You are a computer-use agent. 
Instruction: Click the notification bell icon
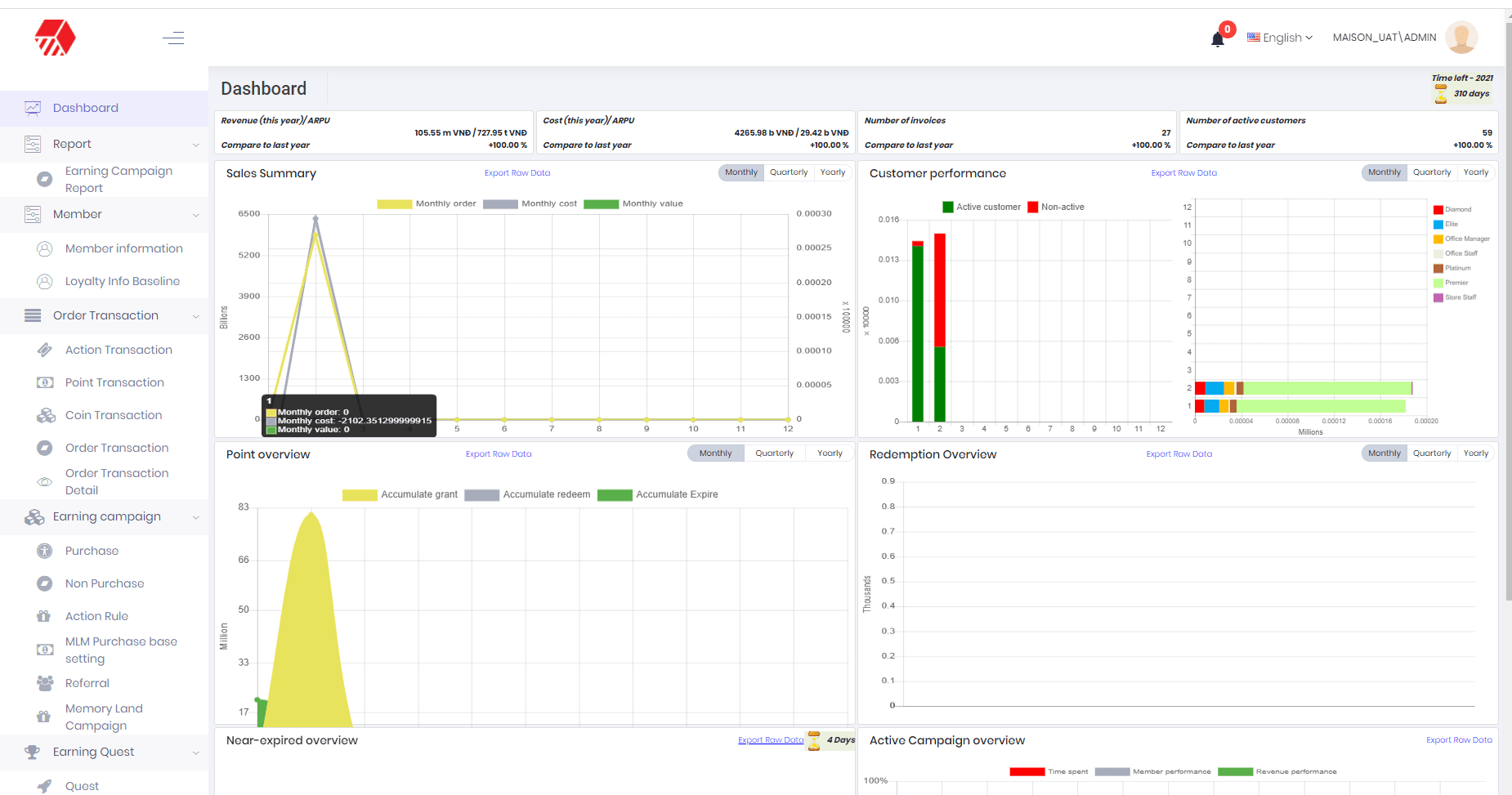pyautogui.click(x=1217, y=38)
